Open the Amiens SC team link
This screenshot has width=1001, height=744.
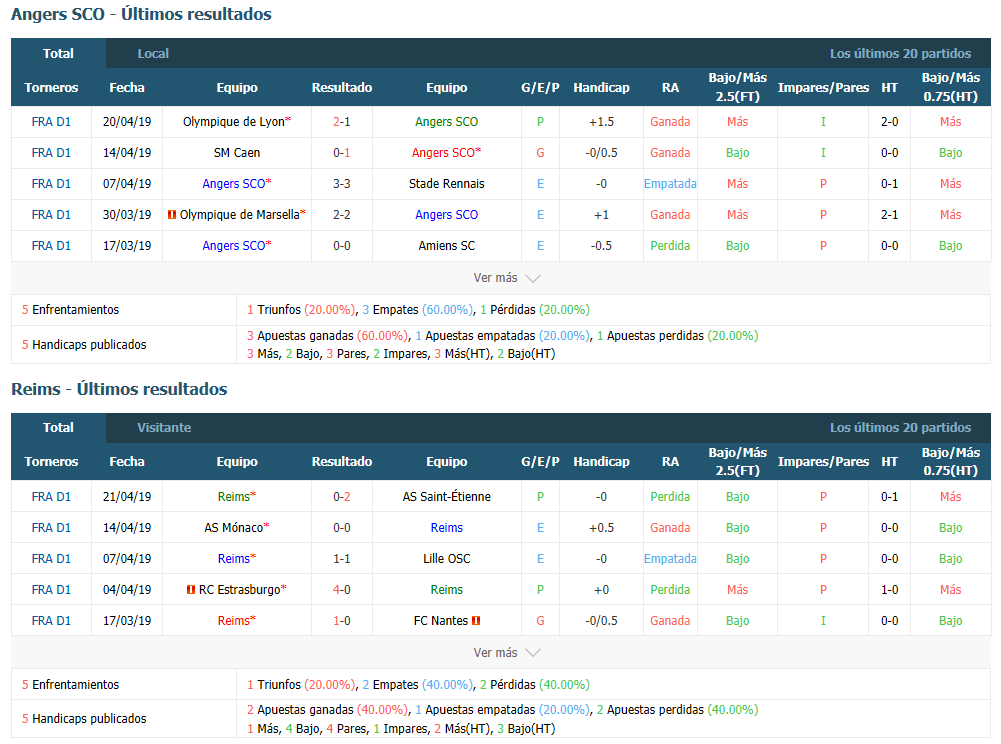click(447, 246)
